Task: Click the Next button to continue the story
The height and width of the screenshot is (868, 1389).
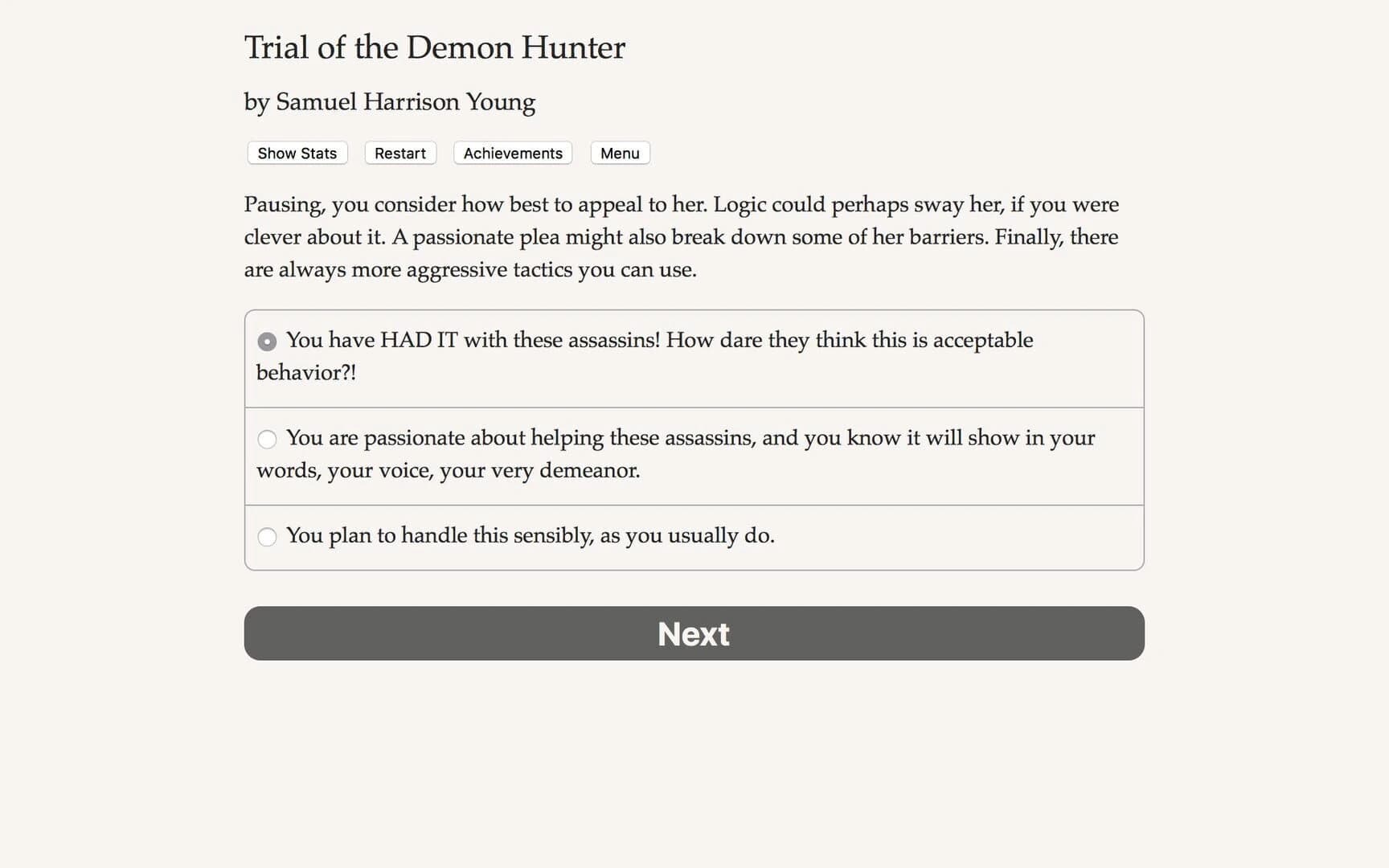Action: tap(694, 633)
